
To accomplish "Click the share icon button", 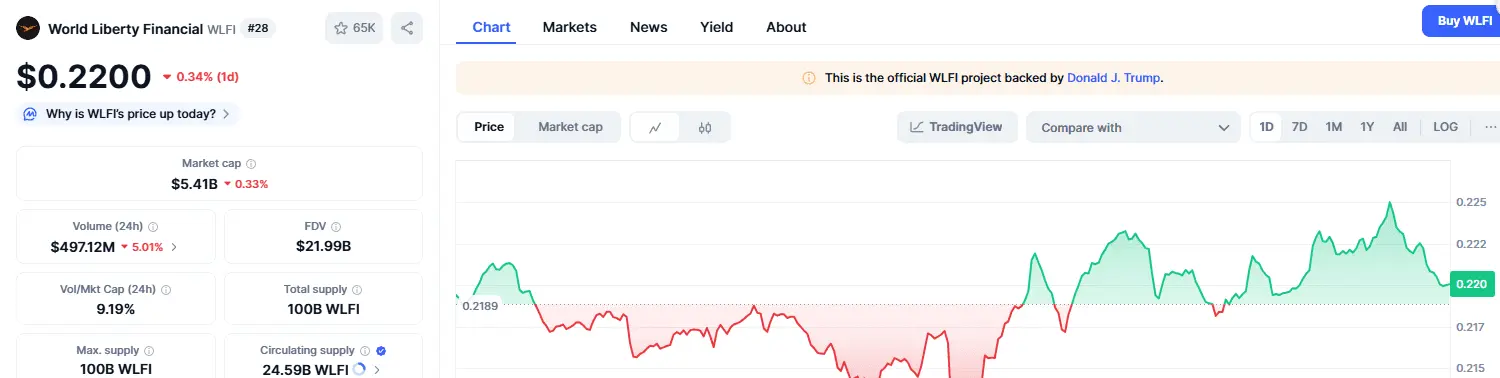I will 407,28.
